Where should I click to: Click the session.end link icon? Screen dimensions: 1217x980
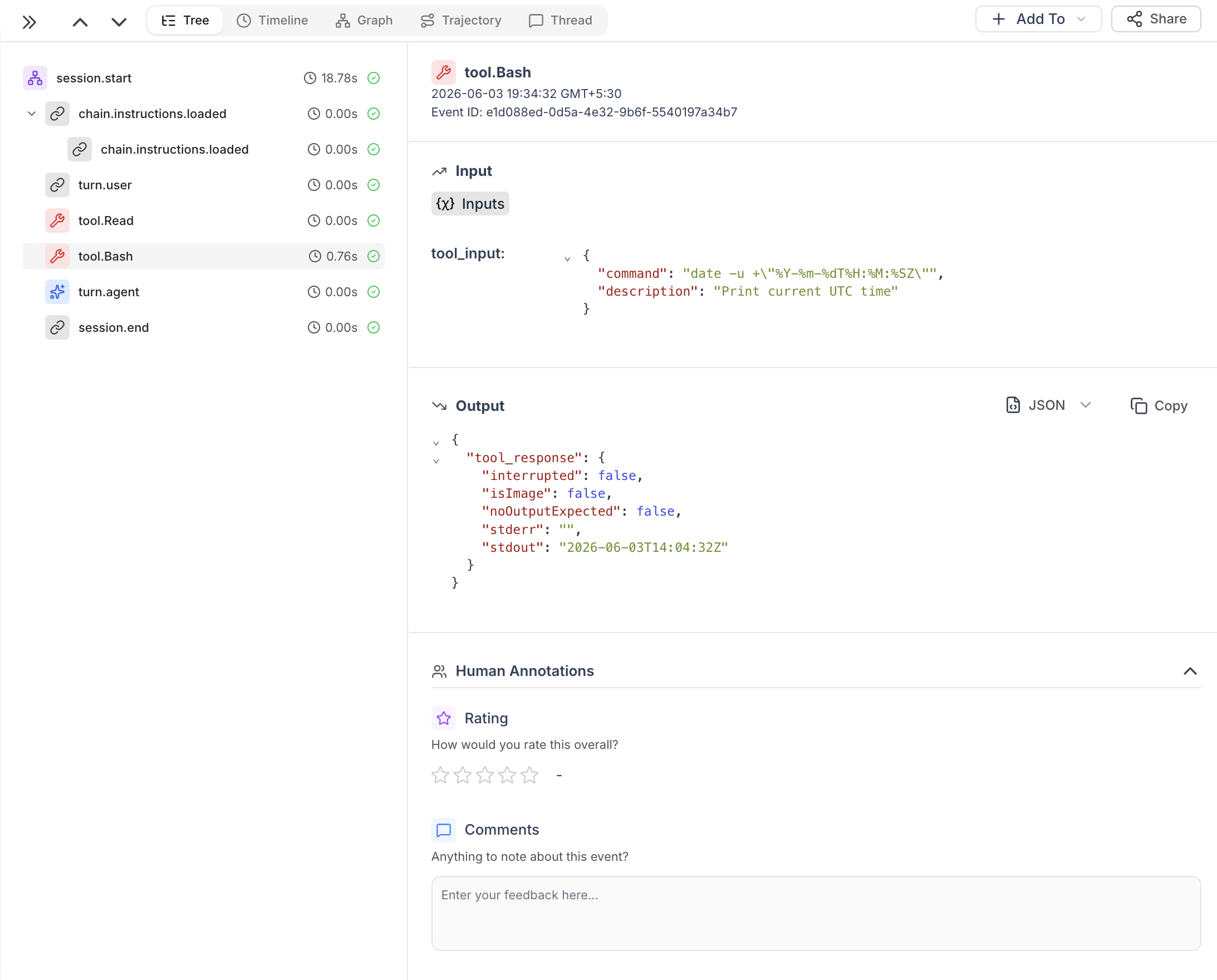(x=57, y=327)
